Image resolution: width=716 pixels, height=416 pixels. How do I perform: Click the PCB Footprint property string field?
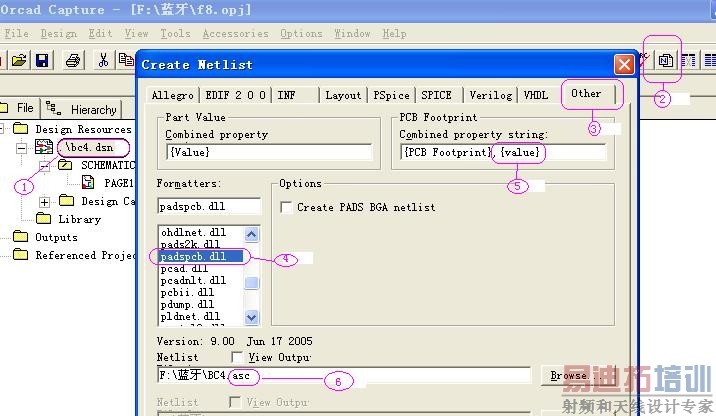click(503, 152)
